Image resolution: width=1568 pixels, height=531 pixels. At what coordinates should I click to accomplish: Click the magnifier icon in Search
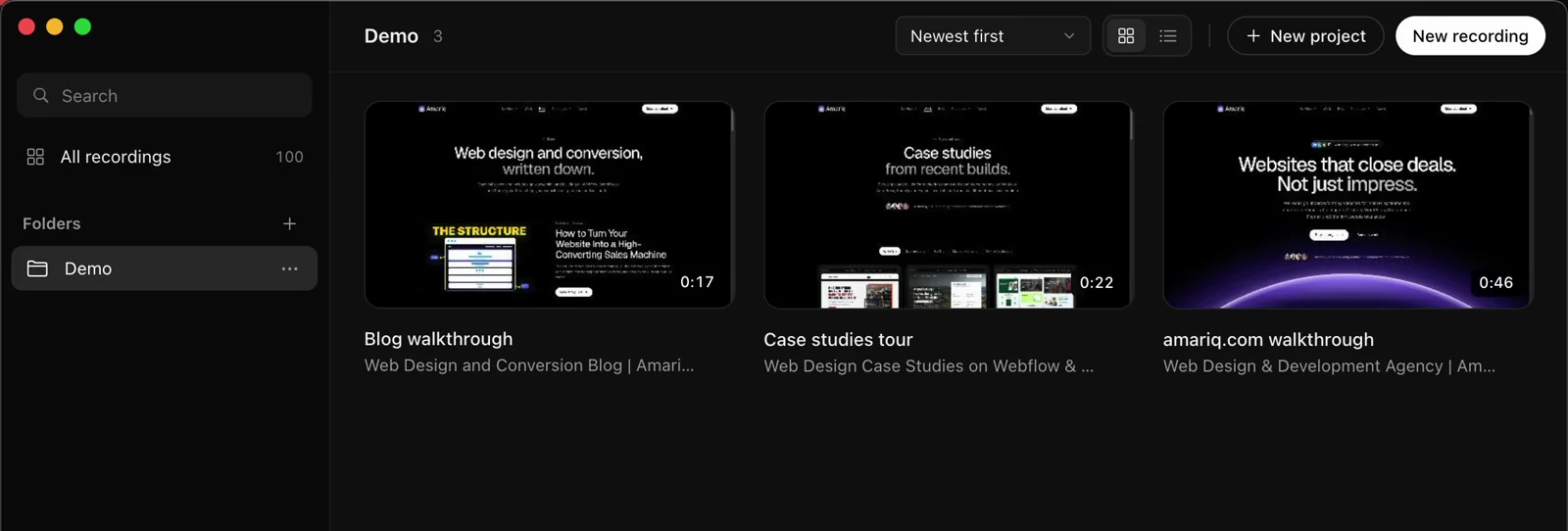pyautogui.click(x=41, y=95)
